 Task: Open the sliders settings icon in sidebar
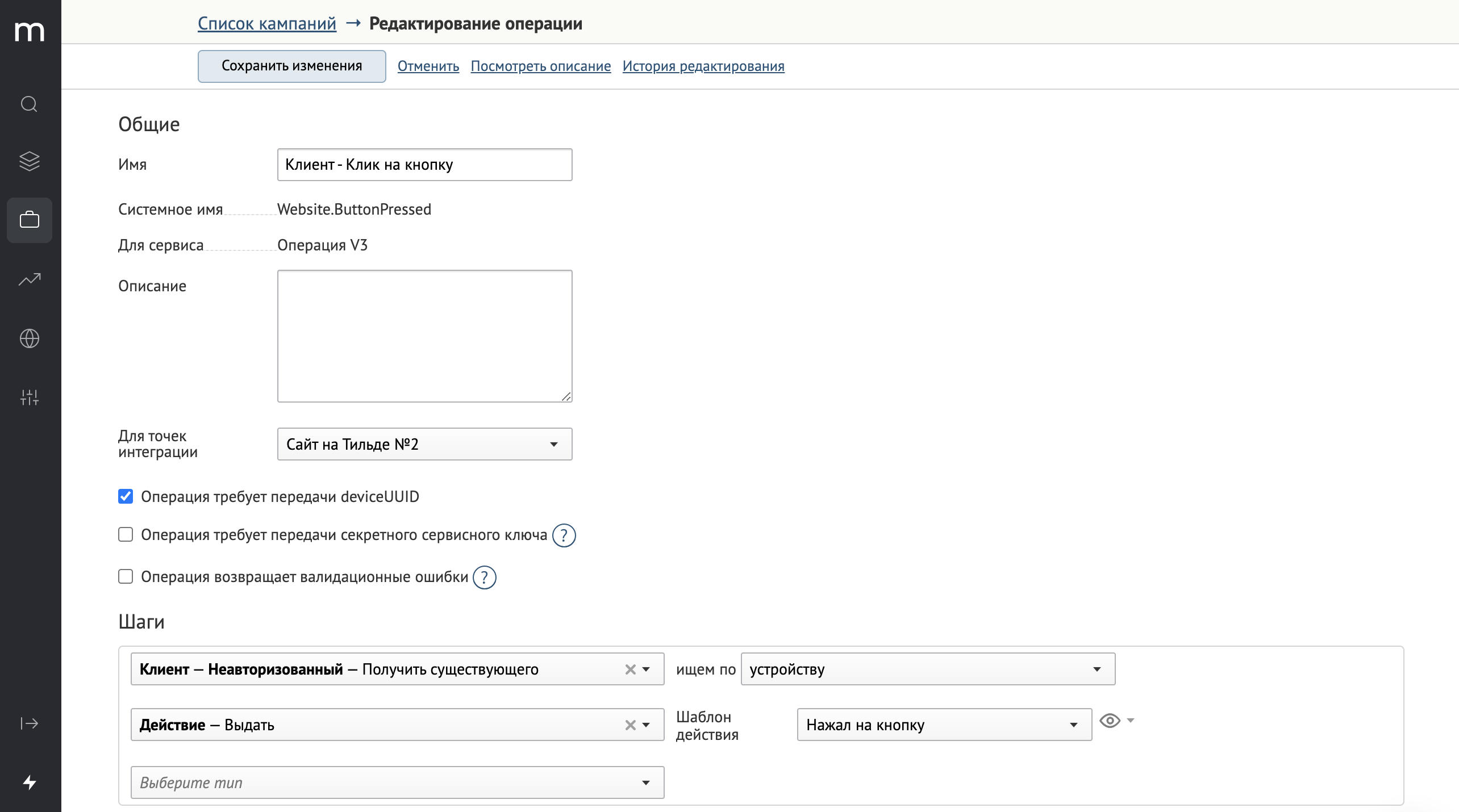click(x=30, y=397)
